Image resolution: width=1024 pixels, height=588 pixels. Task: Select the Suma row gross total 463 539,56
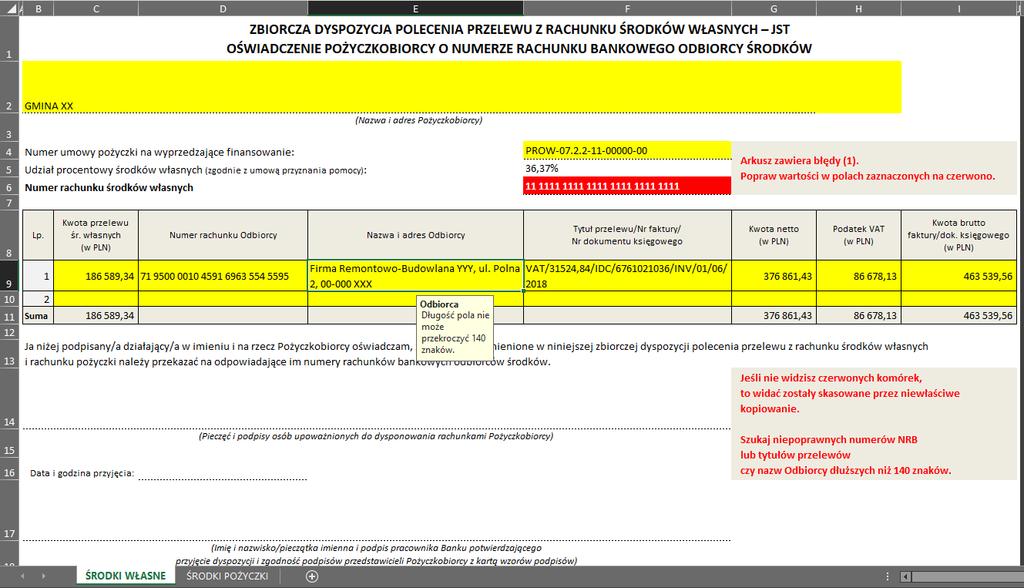959,316
